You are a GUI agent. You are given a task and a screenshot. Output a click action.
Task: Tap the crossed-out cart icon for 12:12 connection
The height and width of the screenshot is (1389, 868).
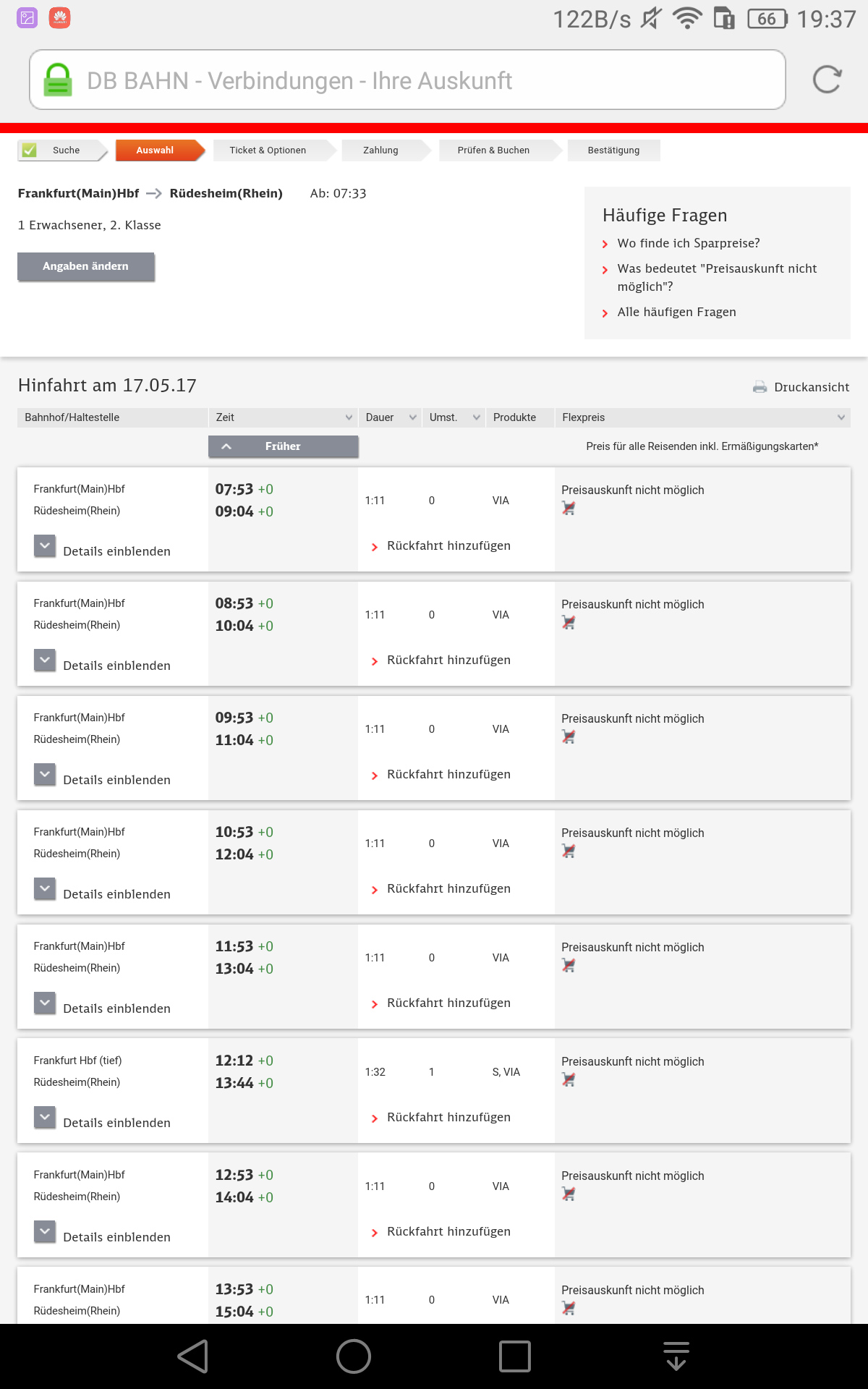[x=569, y=1080]
